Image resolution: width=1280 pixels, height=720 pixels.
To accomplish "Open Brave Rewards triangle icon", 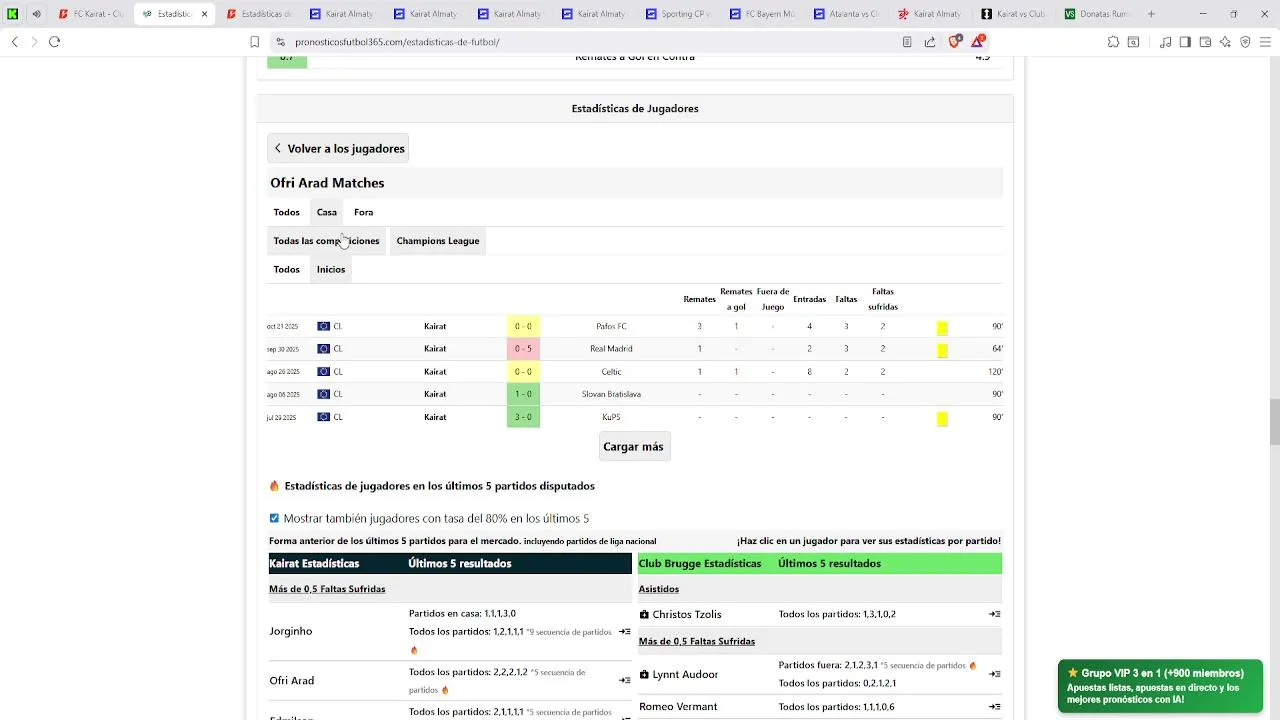I will click(x=978, y=41).
